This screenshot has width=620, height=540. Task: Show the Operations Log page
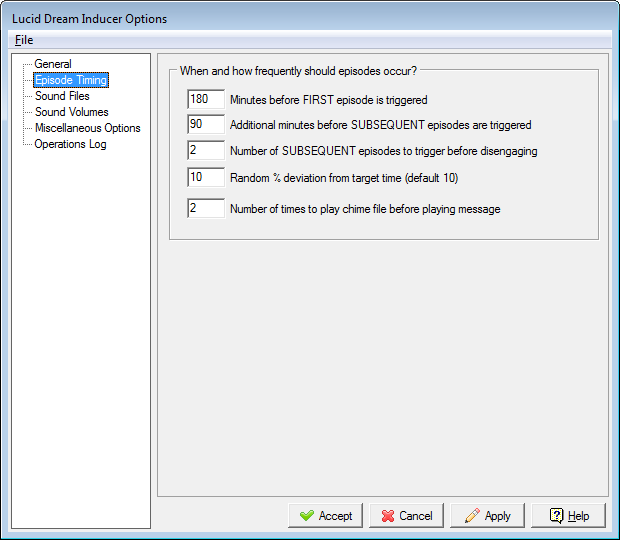coord(70,144)
